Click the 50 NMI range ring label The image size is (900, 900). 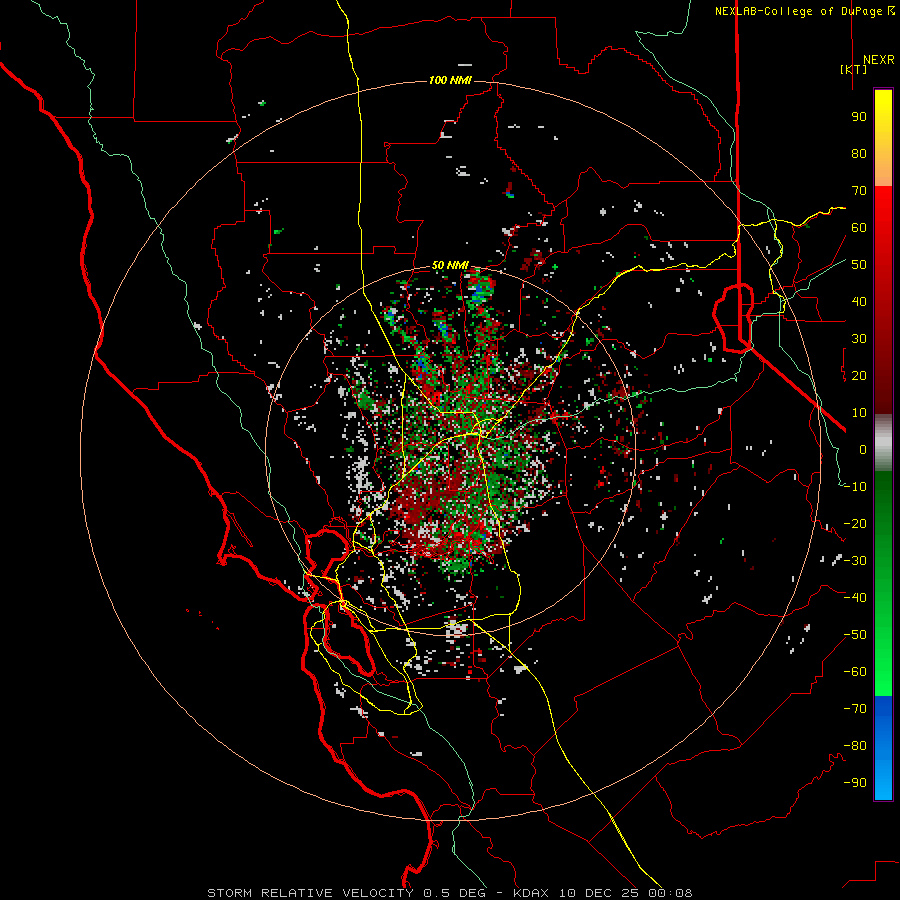[x=450, y=265]
